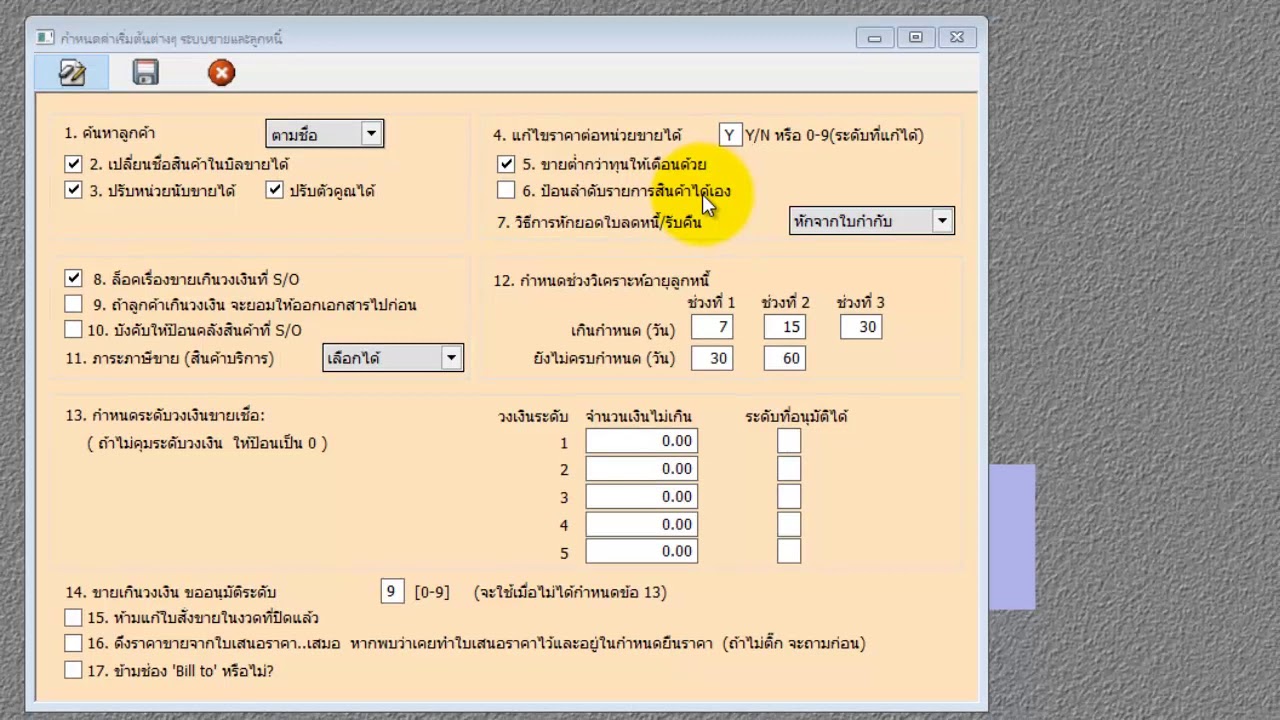Click credit level 3 amount field
Viewport: 1280px width, 720px height.
click(641, 496)
